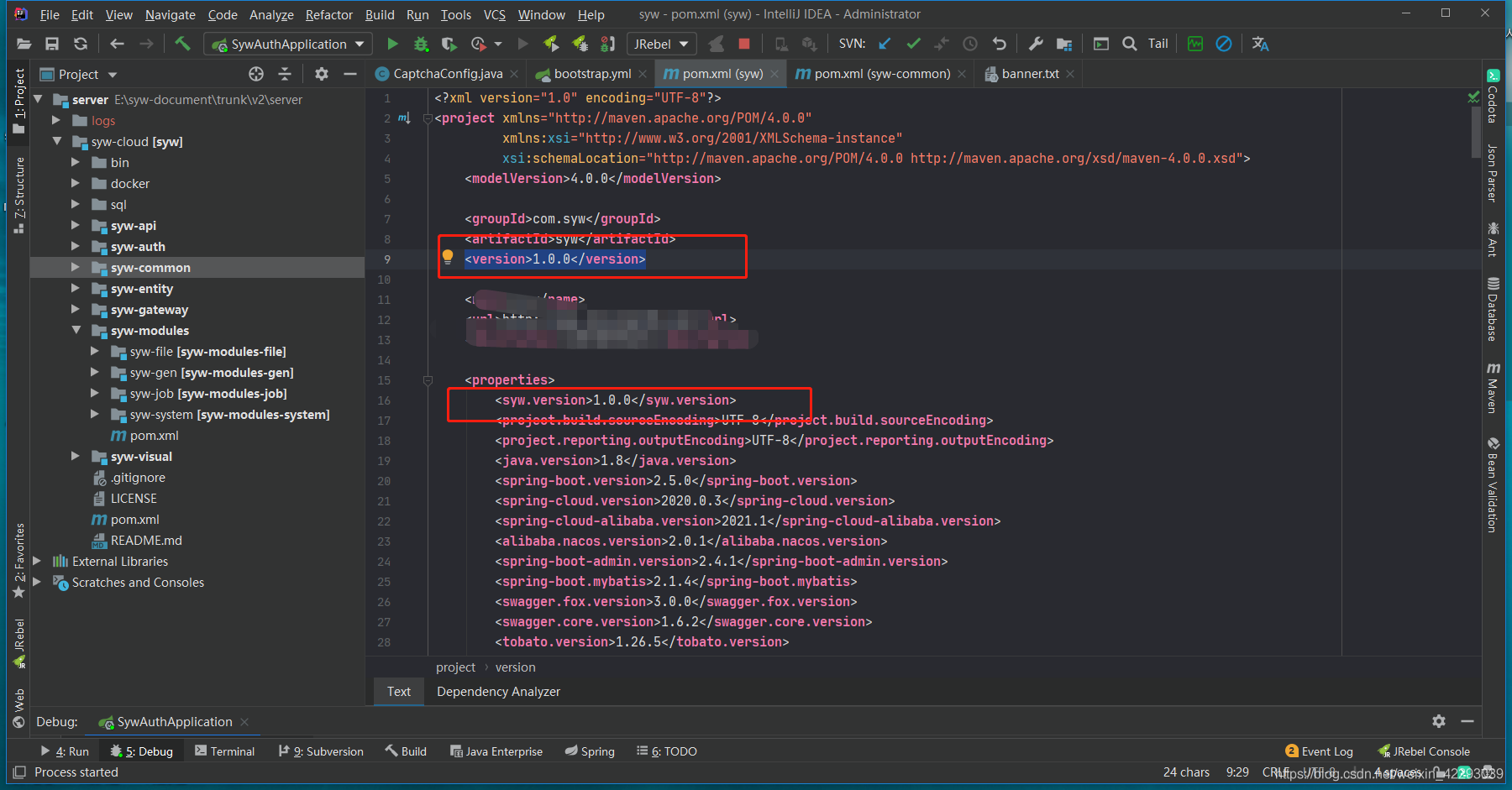Image resolution: width=1512 pixels, height=790 pixels.
Task: Open the Database side panel
Action: [1493, 308]
